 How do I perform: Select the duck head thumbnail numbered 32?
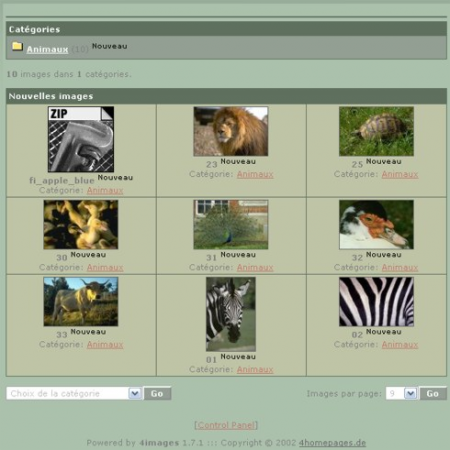pos(376,225)
